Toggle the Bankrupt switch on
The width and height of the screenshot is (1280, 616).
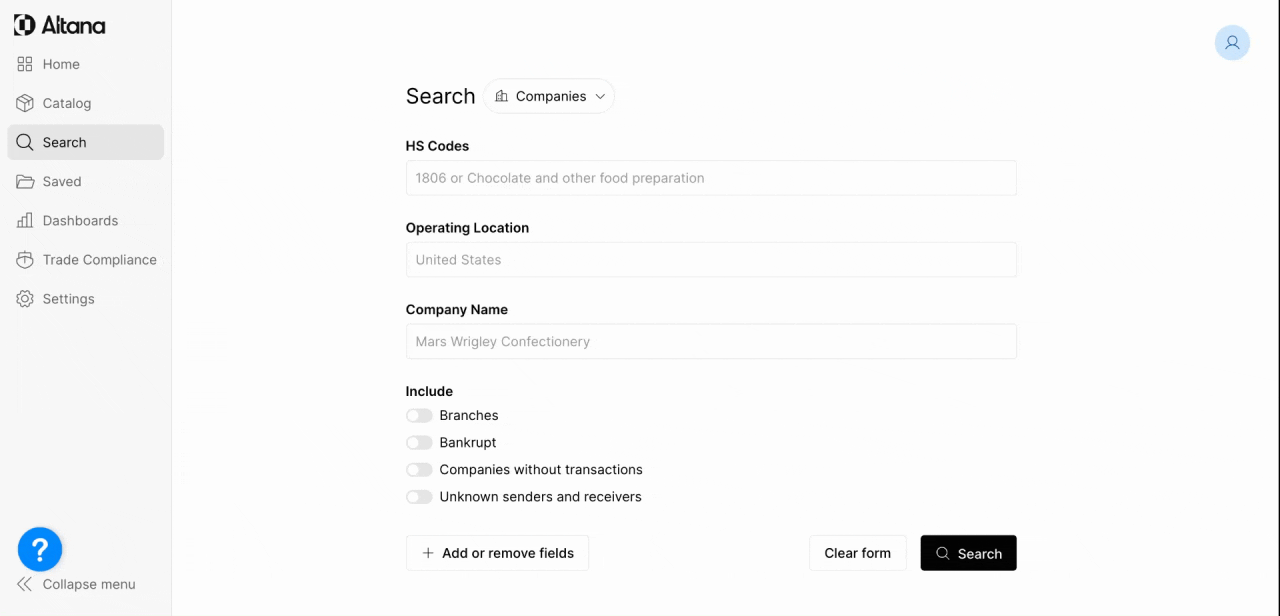pyautogui.click(x=419, y=443)
